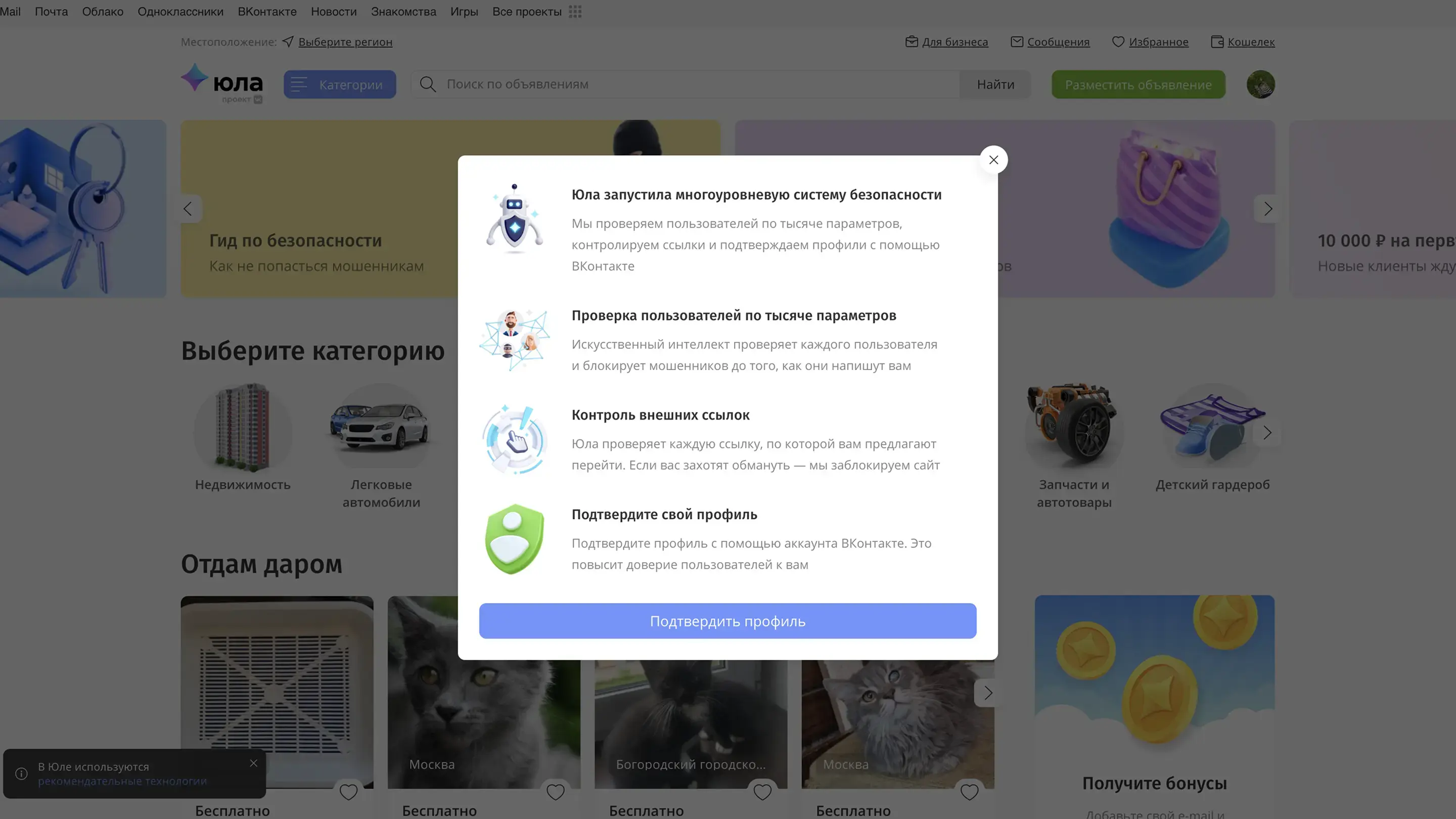Viewport: 1456px width, 819px height.
Task: Open ВКонтакте in top menu
Action: tap(267, 12)
